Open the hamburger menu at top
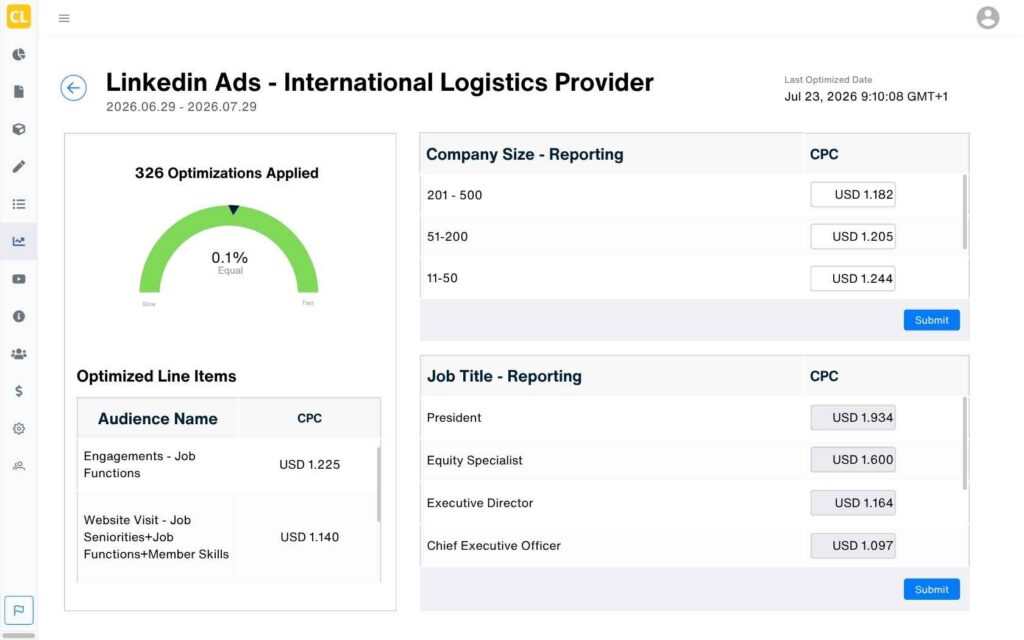 coord(64,18)
